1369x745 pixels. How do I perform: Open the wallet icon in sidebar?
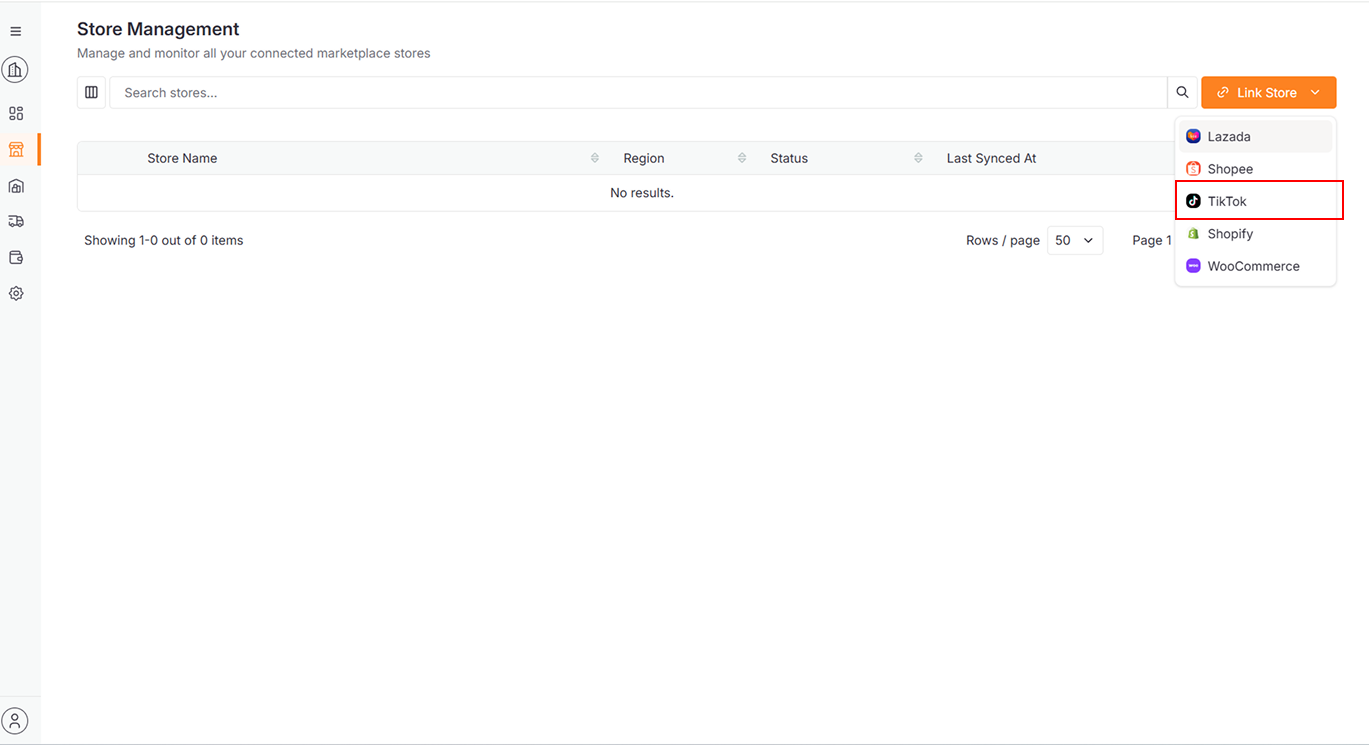pos(16,257)
